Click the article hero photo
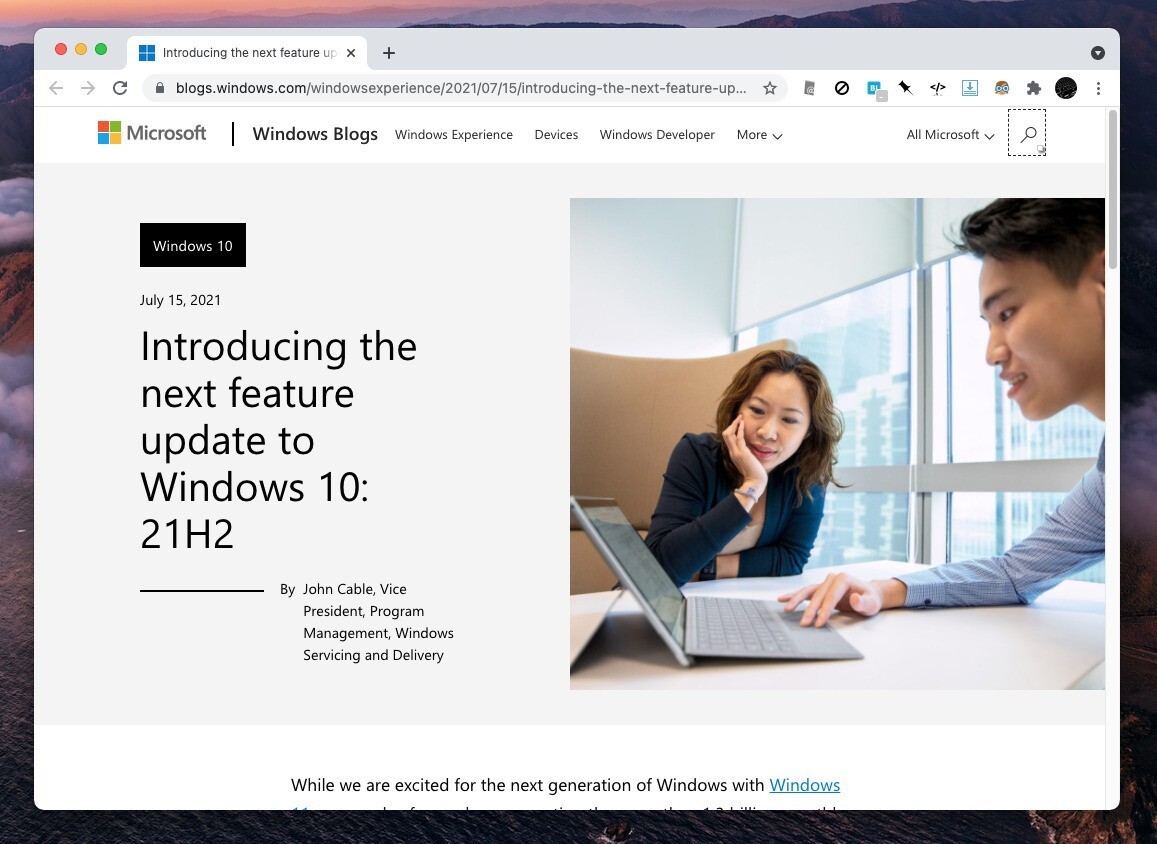 (837, 443)
